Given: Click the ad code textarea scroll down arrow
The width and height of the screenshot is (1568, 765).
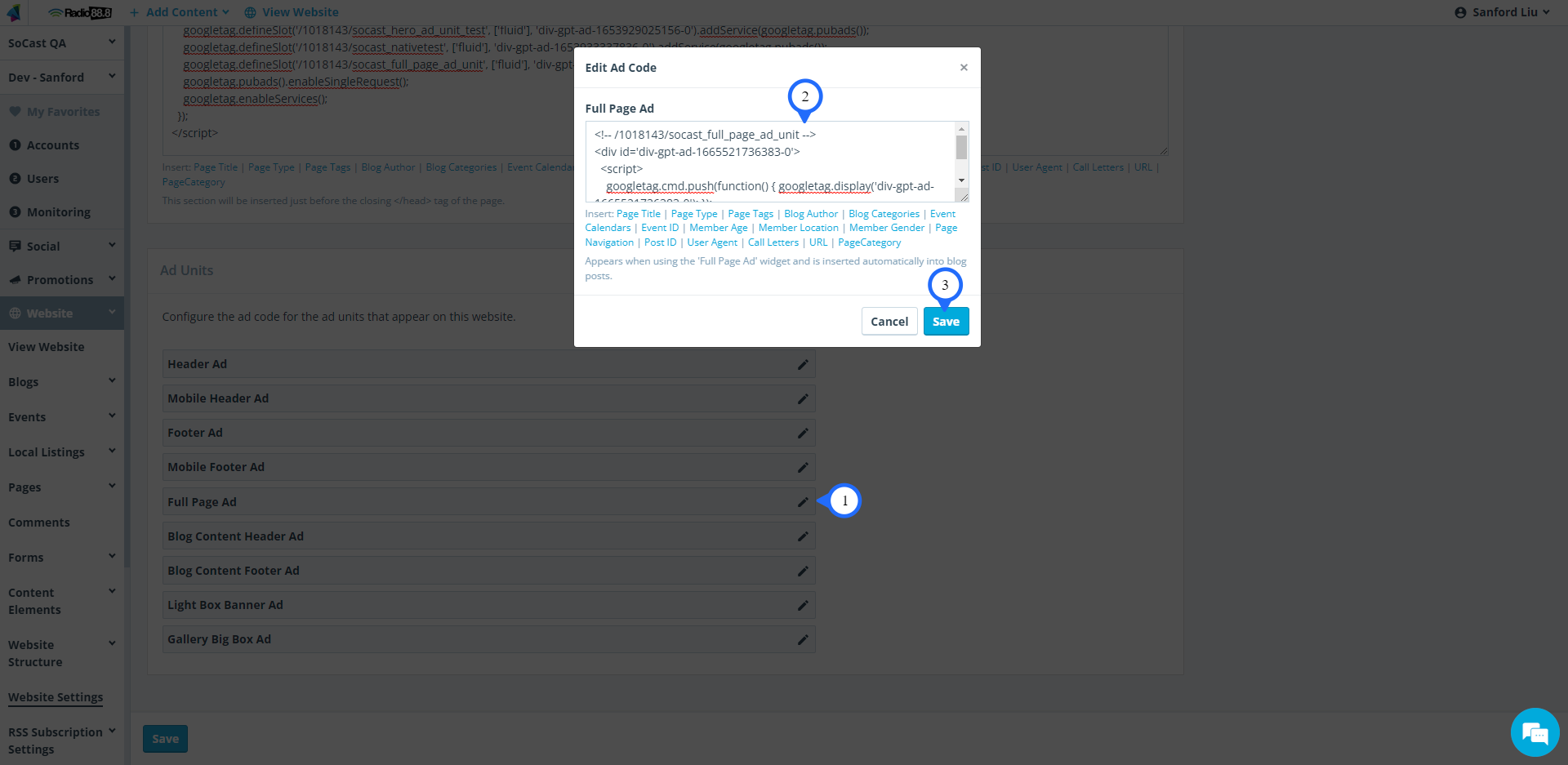Looking at the screenshot, I should coord(962,180).
